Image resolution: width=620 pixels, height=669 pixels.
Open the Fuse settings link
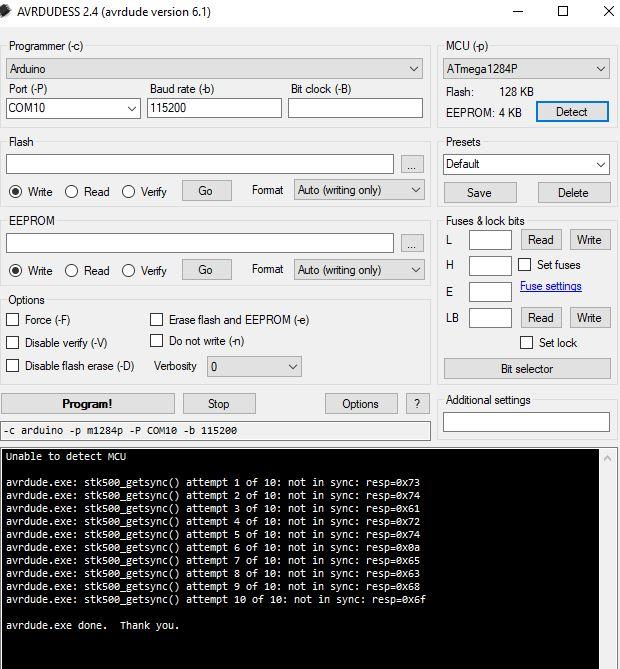[550, 286]
